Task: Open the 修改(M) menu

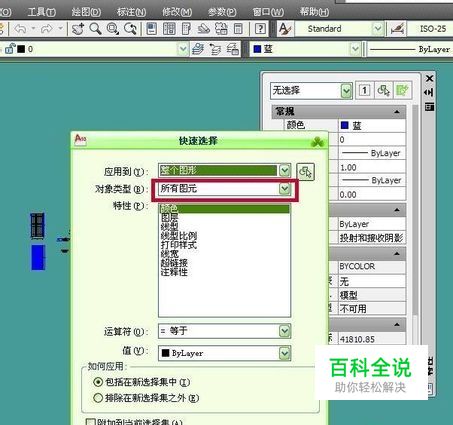Action: (177, 12)
